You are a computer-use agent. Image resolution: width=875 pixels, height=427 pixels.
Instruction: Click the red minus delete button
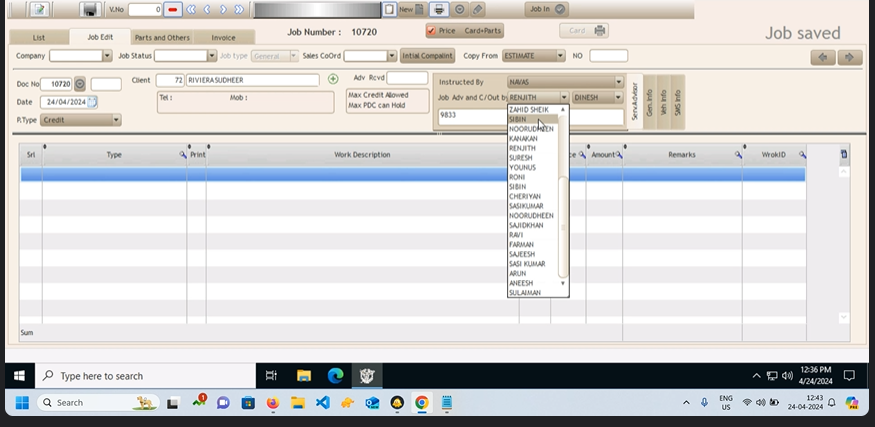tap(173, 9)
